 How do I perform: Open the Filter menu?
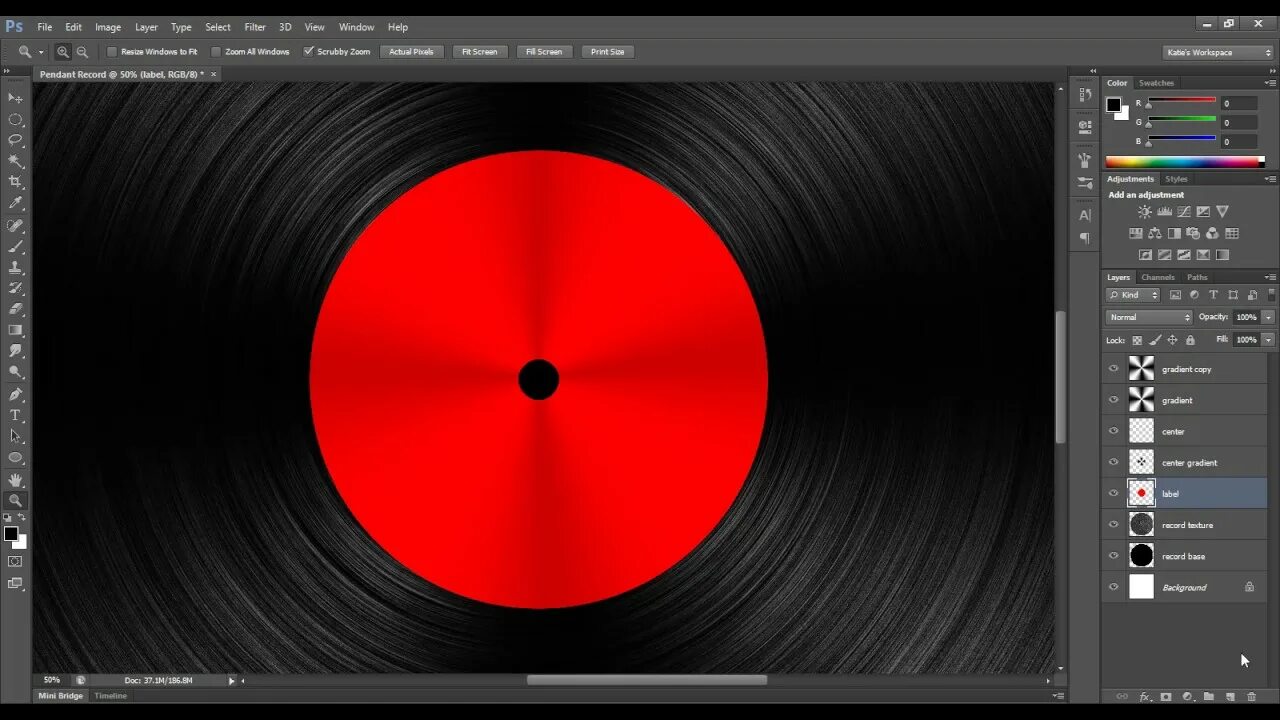[255, 27]
